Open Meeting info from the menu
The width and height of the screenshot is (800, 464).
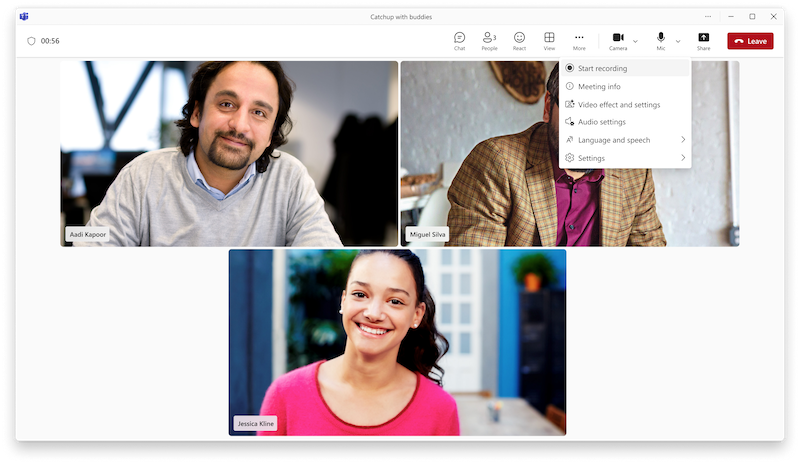tap(625, 86)
